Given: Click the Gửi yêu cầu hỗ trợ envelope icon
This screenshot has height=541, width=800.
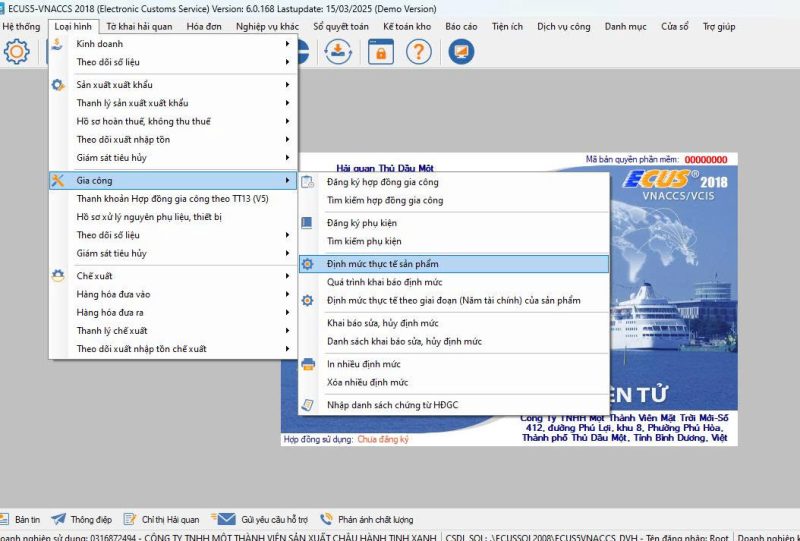Looking at the screenshot, I should 223,519.
